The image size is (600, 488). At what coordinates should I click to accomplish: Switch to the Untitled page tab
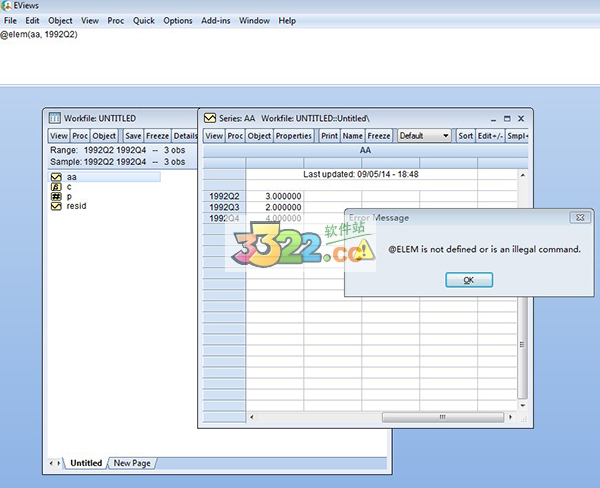tap(86, 463)
